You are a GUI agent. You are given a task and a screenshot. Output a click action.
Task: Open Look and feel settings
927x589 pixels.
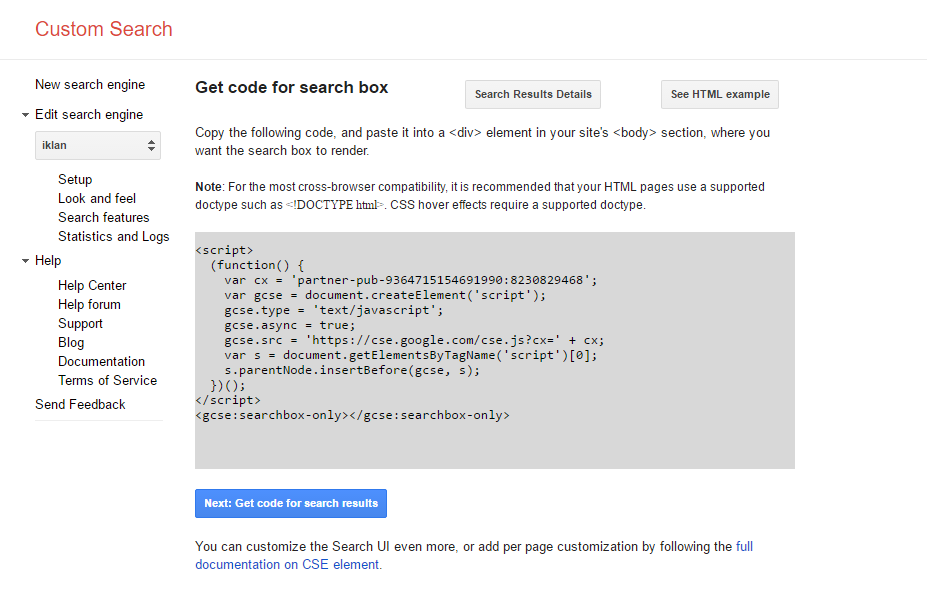point(97,198)
